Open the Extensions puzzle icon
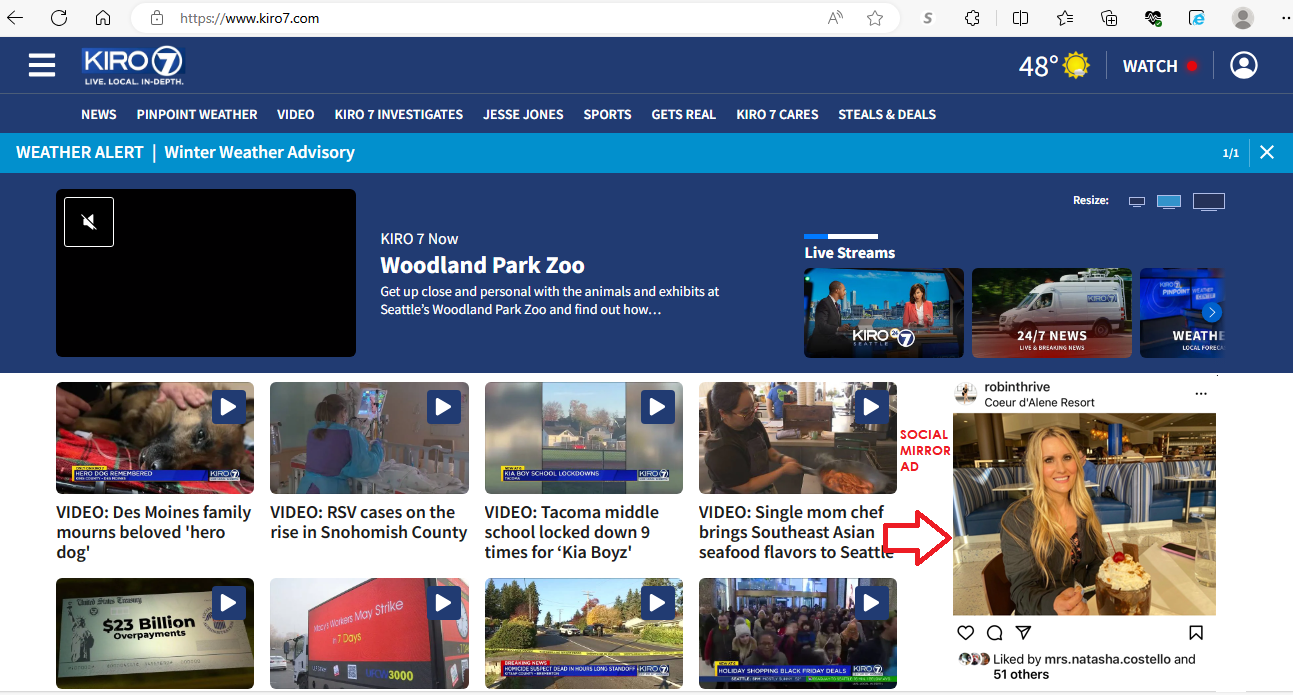Image resolution: width=1293 pixels, height=695 pixels. click(x=972, y=18)
